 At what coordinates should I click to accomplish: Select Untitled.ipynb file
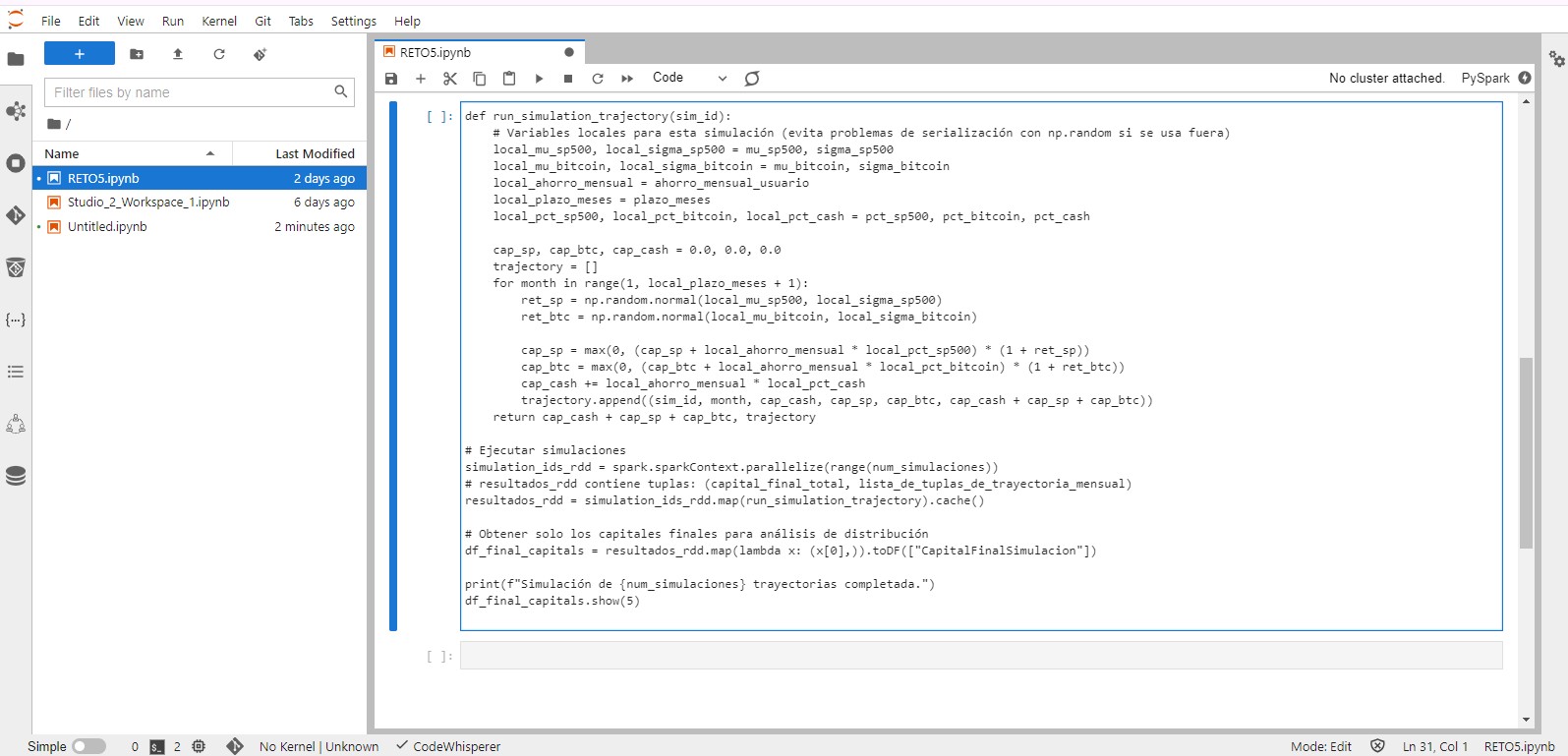tap(201, 226)
